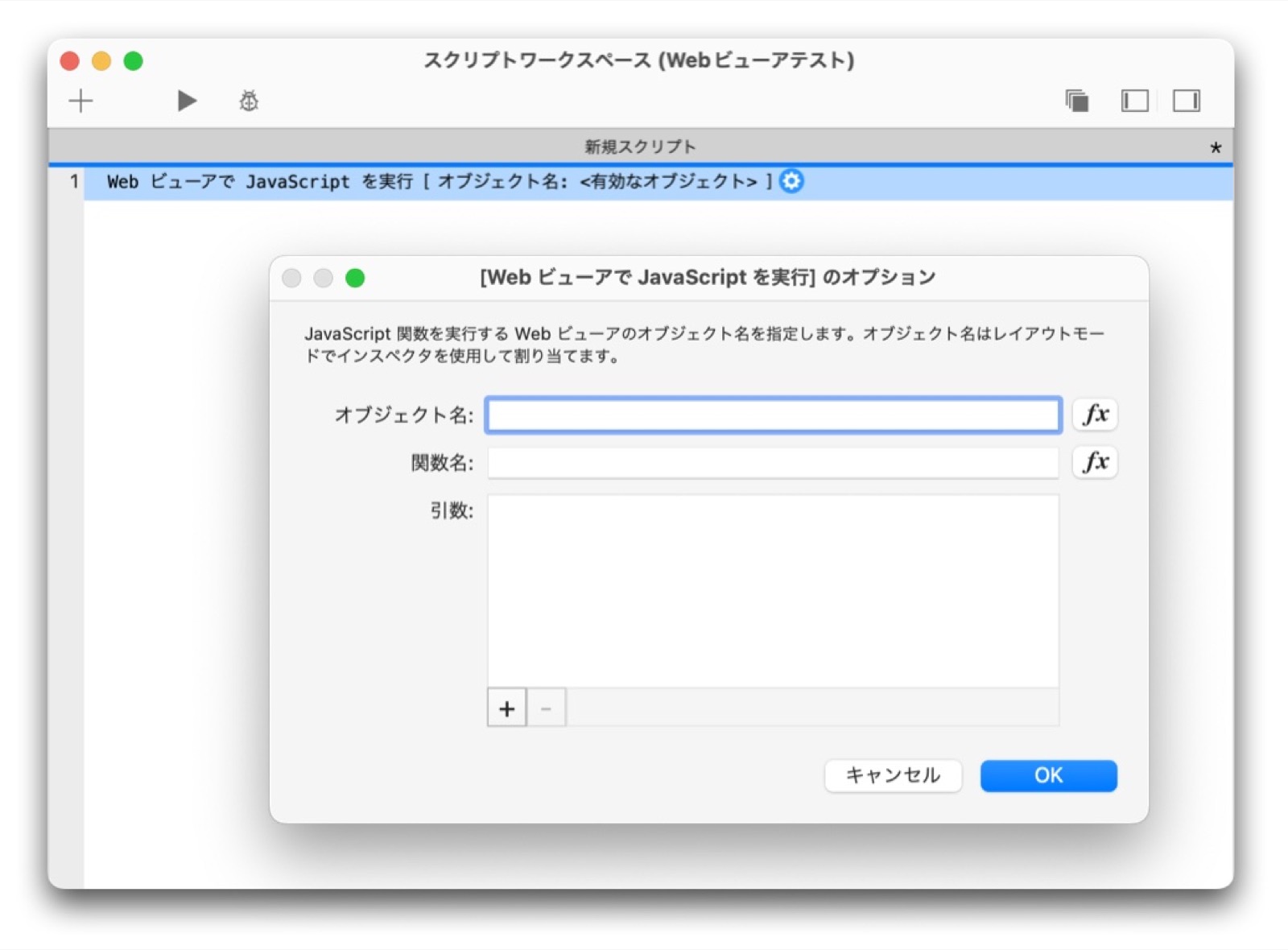Remove an argument with the minus button
1288x950 pixels.
click(x=545, y=708)
